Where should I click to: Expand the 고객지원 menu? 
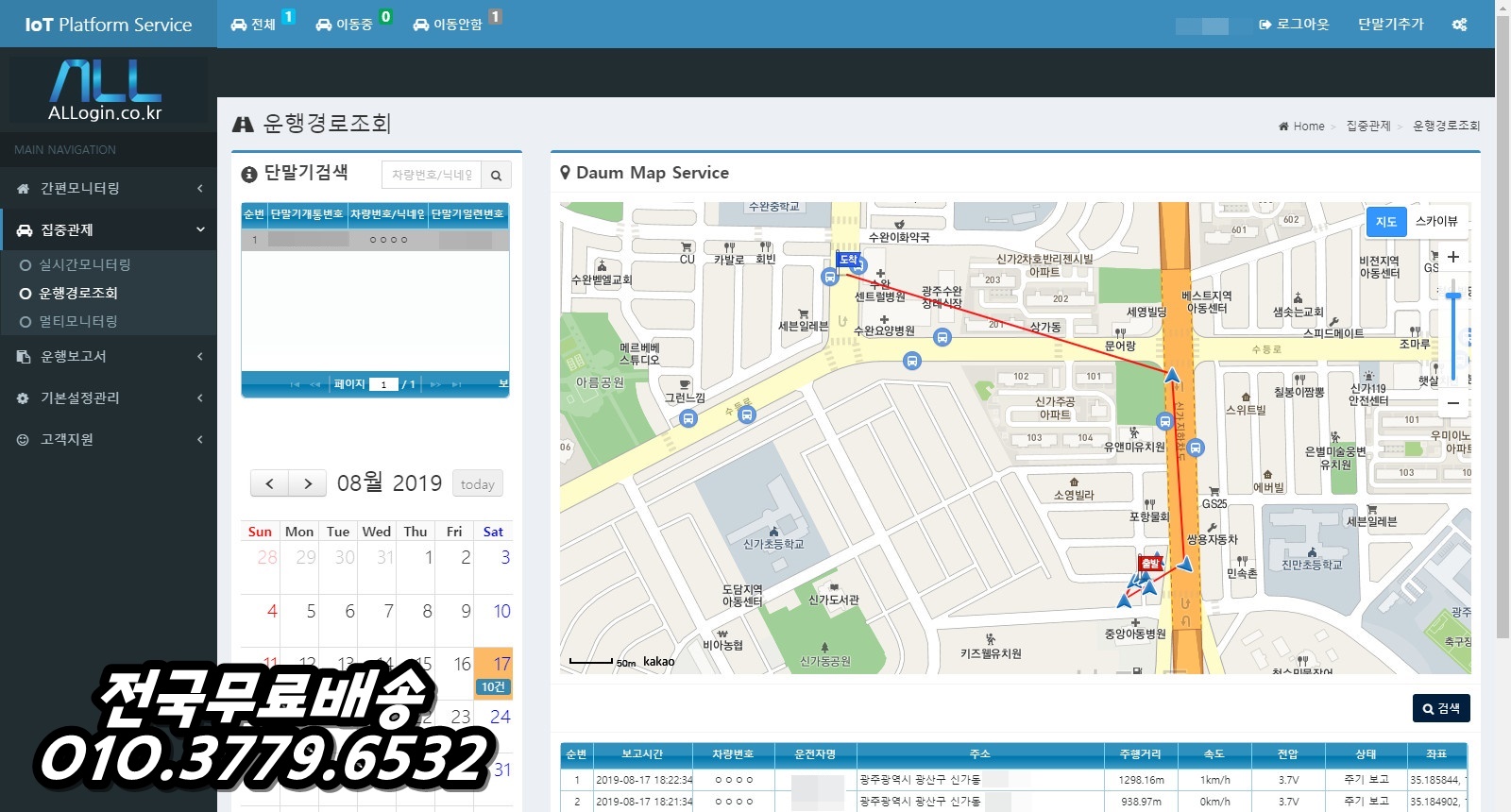(x=109, y=440)
